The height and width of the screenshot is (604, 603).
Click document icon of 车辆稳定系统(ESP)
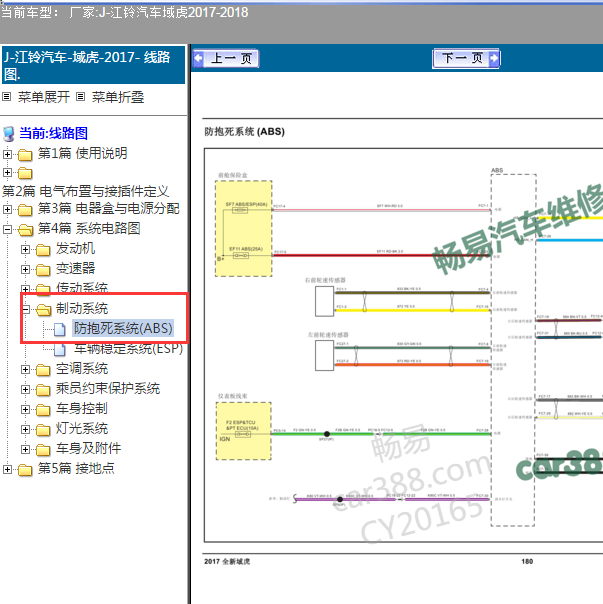[x=60, y=350]
